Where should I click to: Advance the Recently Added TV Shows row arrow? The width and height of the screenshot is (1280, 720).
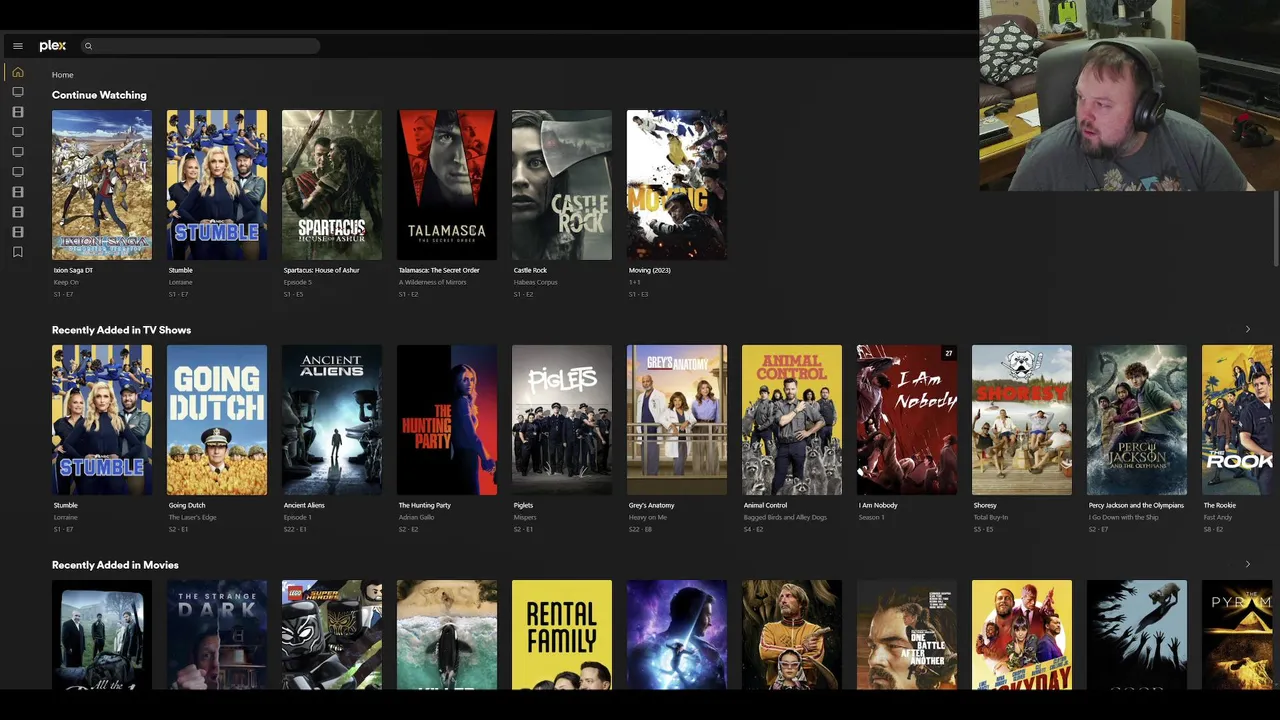(x=1247, y=329)
